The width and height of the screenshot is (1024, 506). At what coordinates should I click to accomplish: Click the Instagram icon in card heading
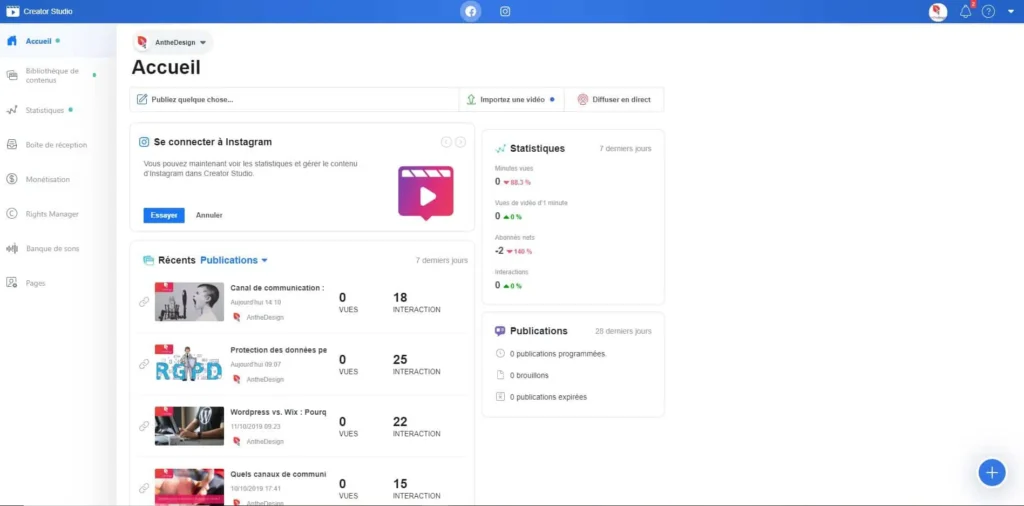pyautogui.click(x=144, y=142)
